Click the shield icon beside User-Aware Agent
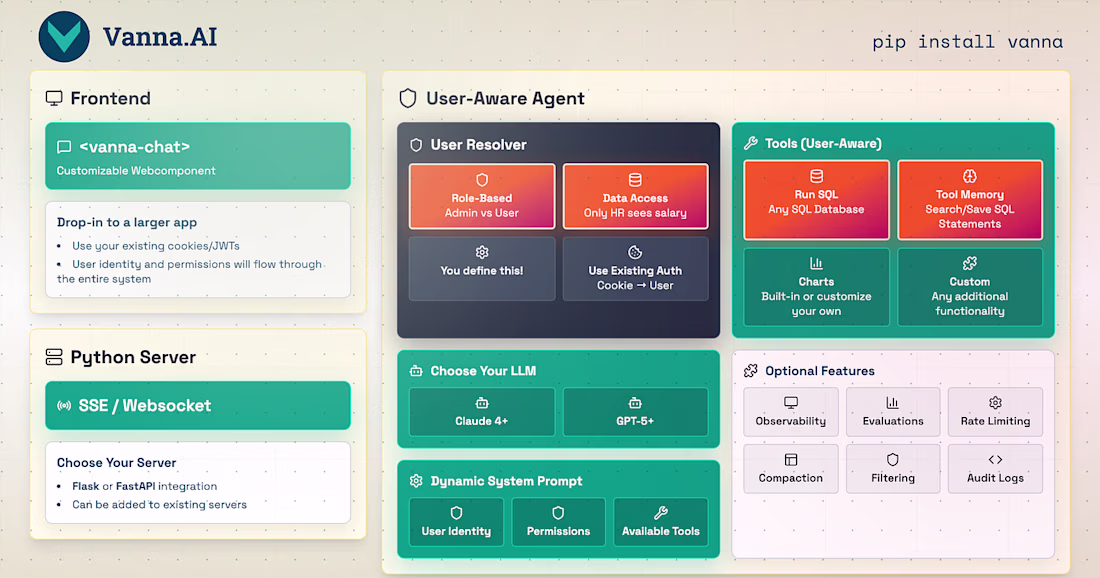Viewport: 1100px width, 578px height. [x=408, y=98]
